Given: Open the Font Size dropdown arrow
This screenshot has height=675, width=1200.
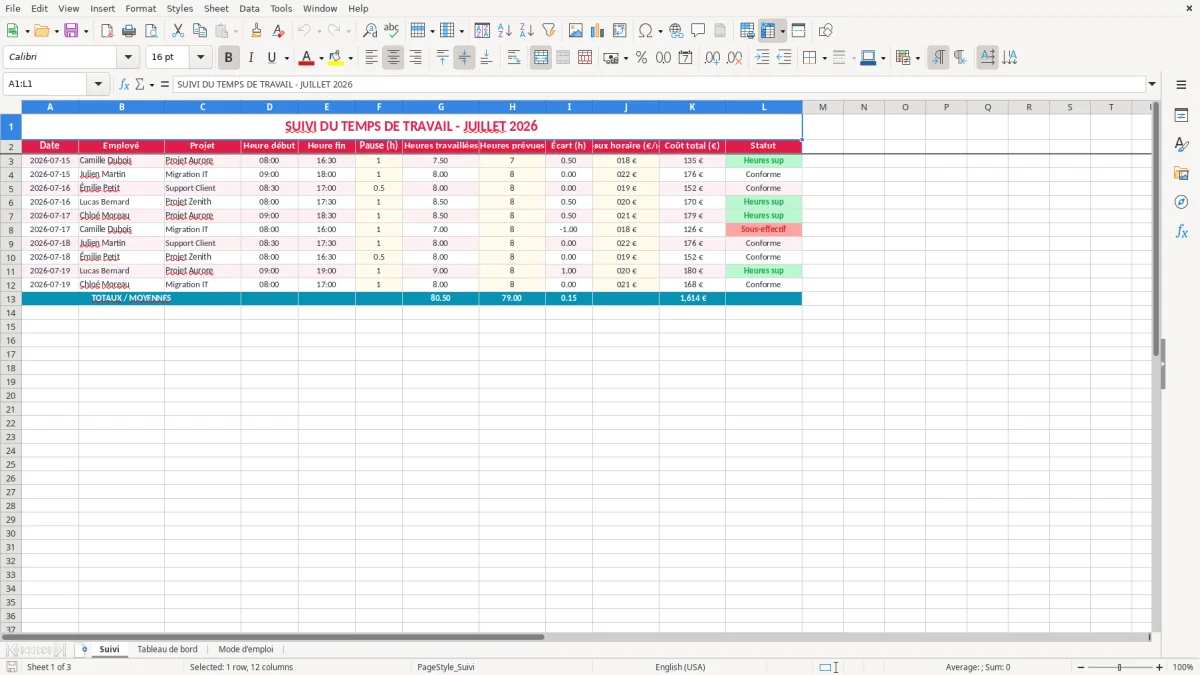Looking at the screenshot, I should (x=201, y=58).
